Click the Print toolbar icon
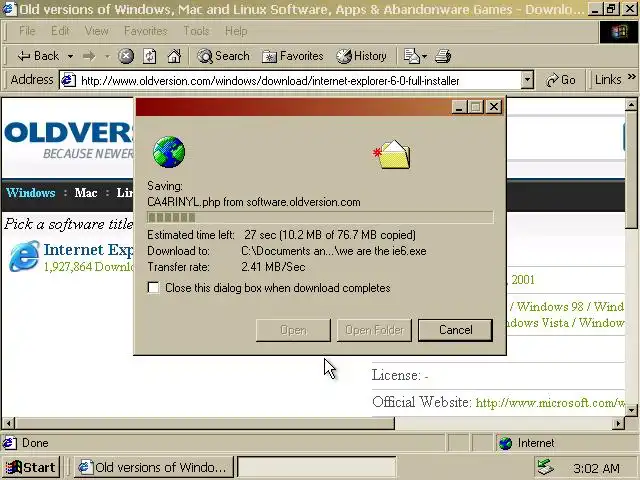Image resolution: width=640 pixels, height=480 pixels. [443, 56]
